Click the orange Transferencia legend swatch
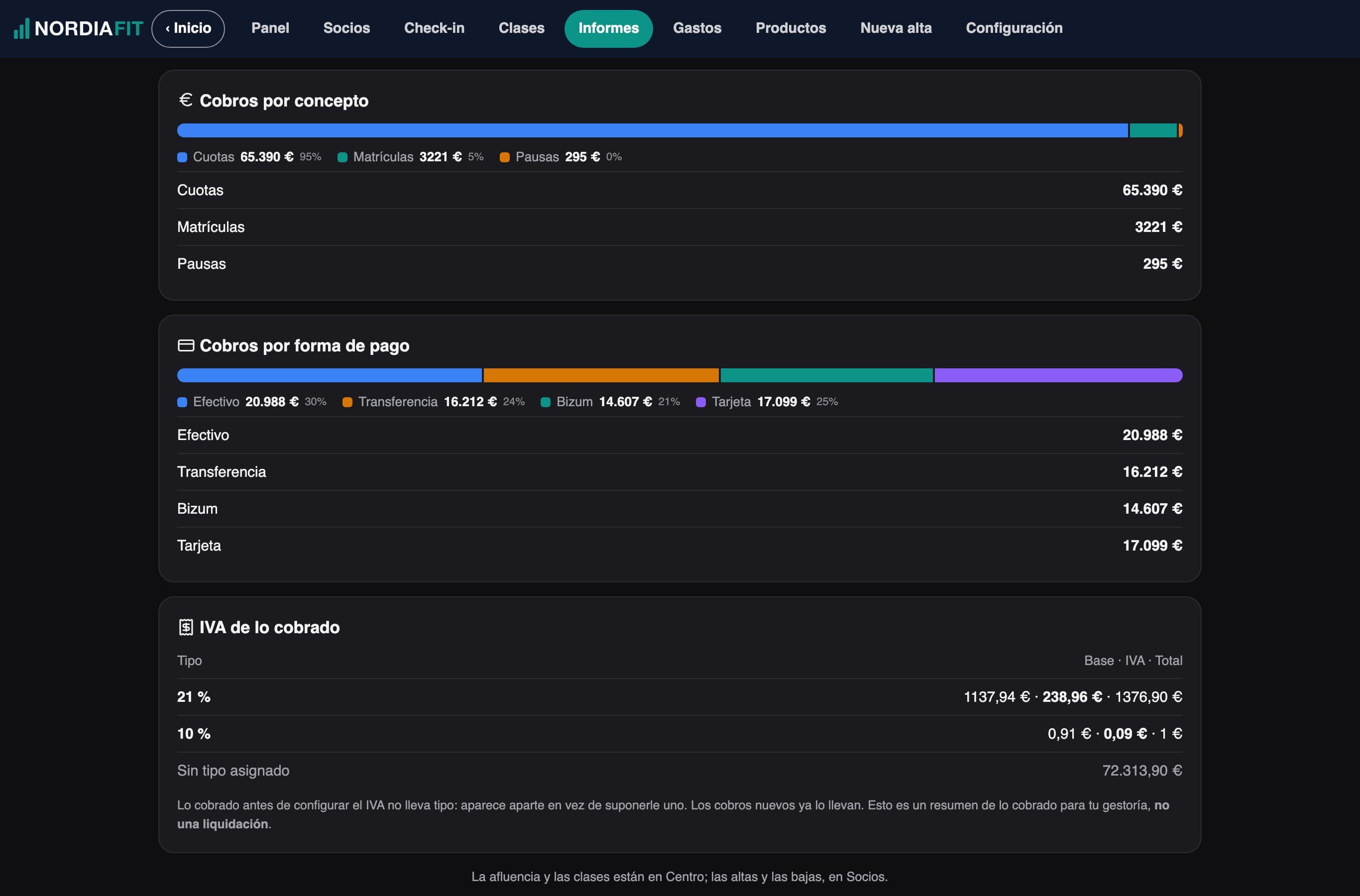The image size is (1360, 896). pyautogui.click(x=347, y=402)
